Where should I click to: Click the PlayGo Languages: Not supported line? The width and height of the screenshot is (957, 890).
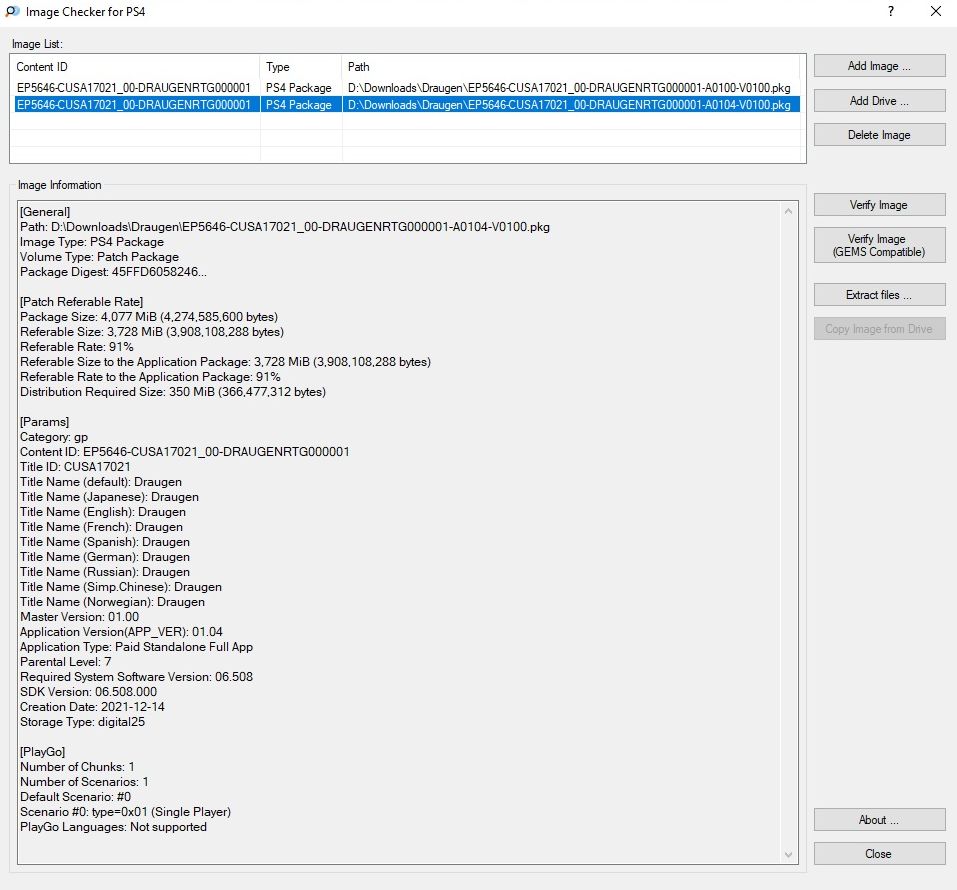coord(114,827)
